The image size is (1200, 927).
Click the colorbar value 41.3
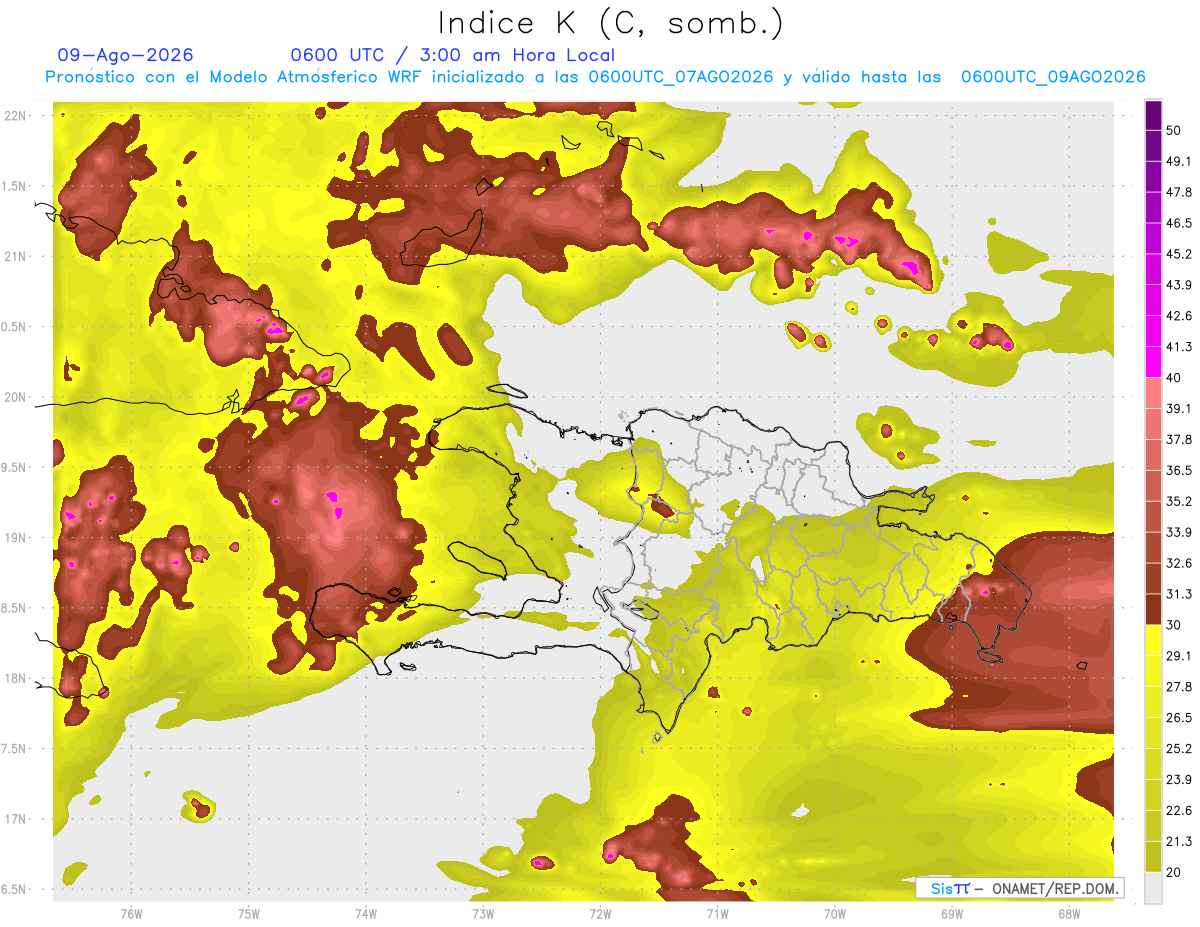pos(1179,347)
